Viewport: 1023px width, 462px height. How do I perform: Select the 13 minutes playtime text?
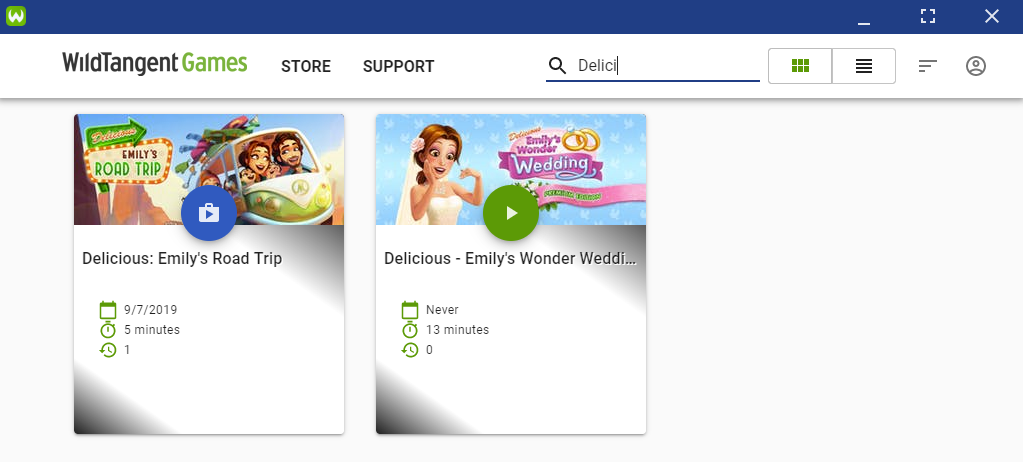coord(457,330)
